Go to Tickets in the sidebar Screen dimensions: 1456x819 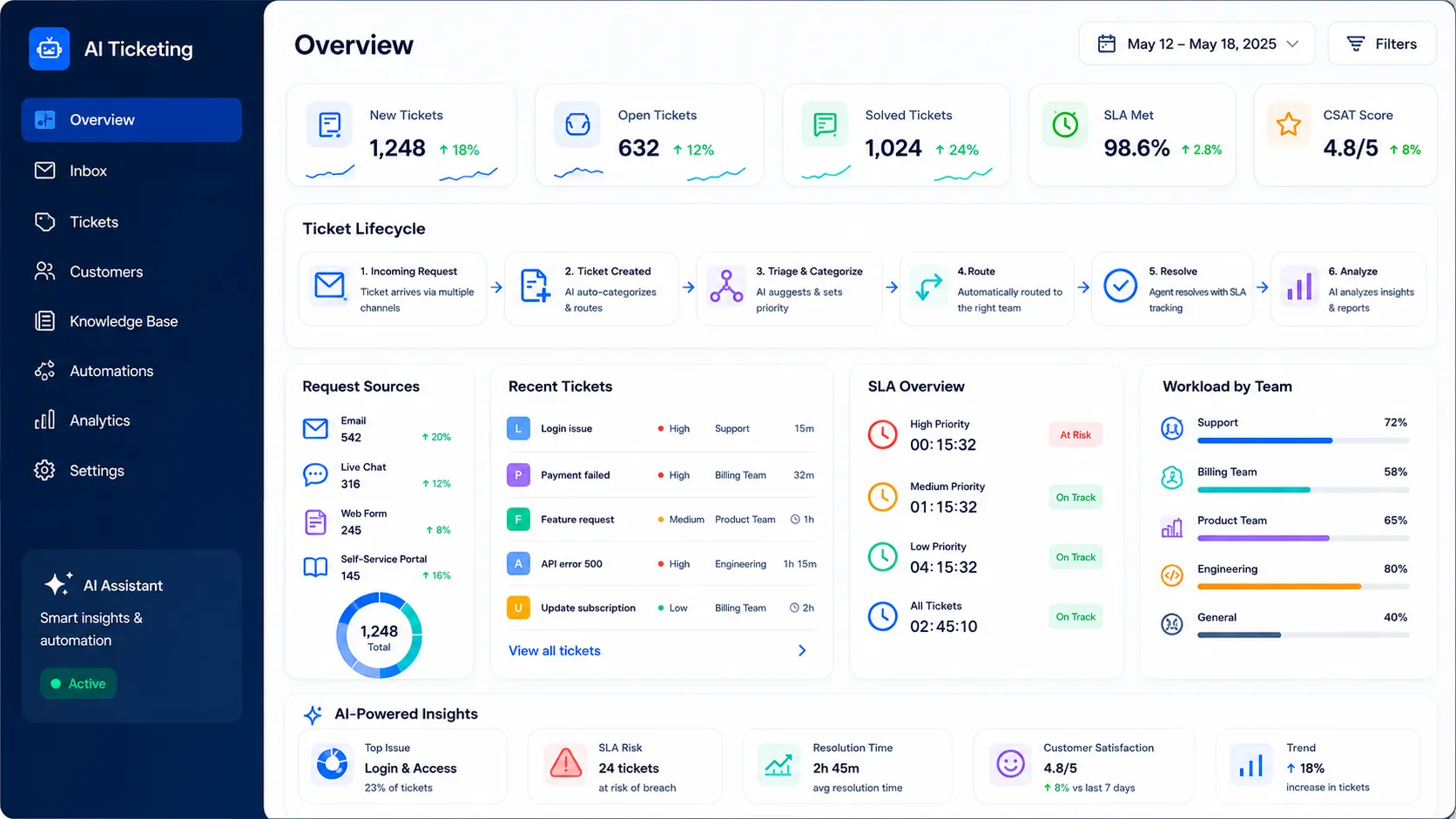tap(131, 222)
